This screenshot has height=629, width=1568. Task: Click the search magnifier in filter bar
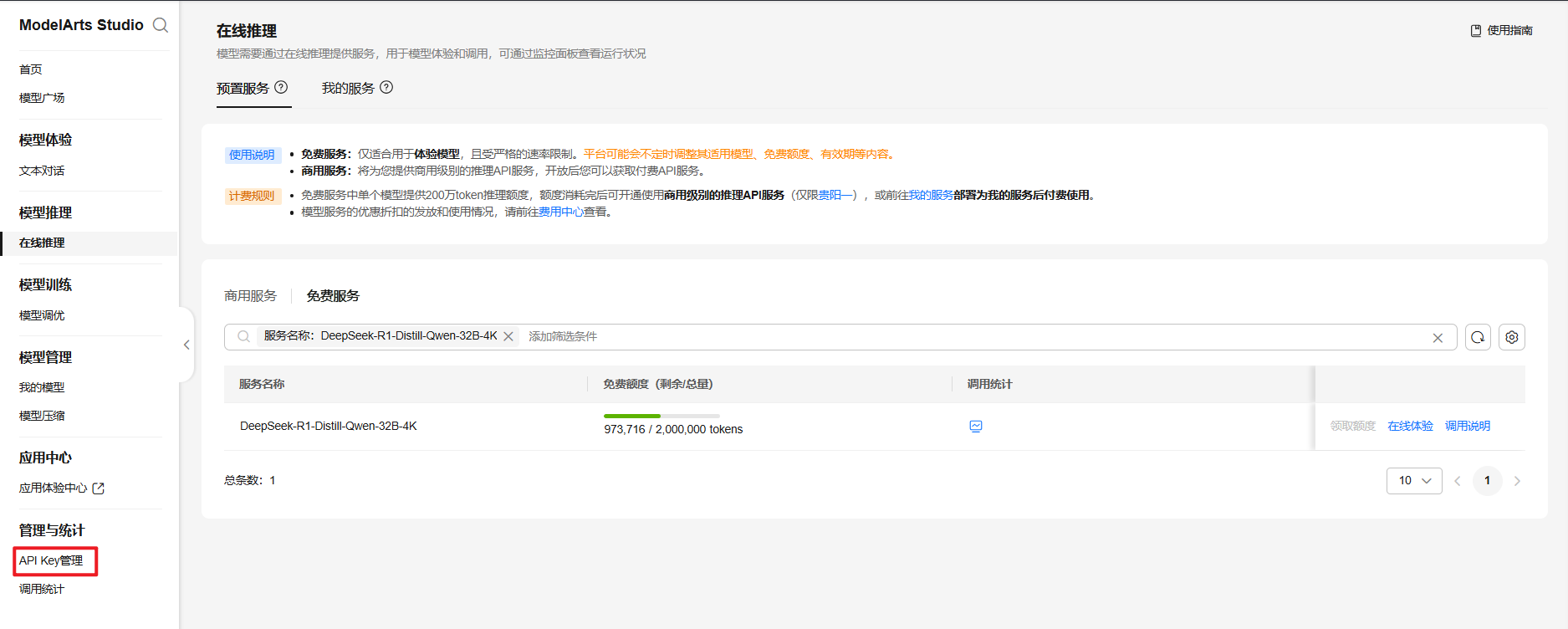[x=243, y=336]
